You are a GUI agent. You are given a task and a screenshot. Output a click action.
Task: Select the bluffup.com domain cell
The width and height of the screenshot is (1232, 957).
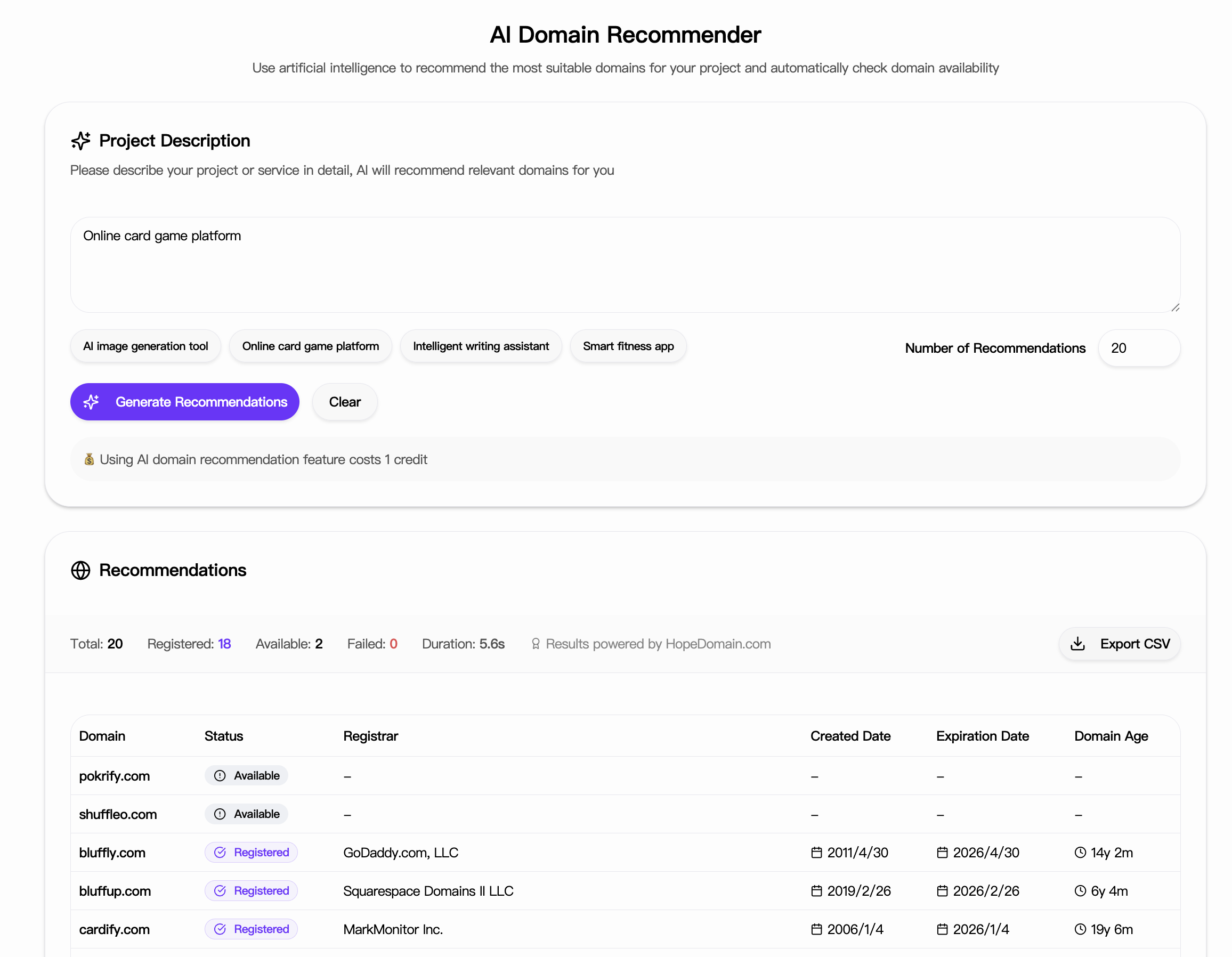pyautogui.click(x=115, y=891)
